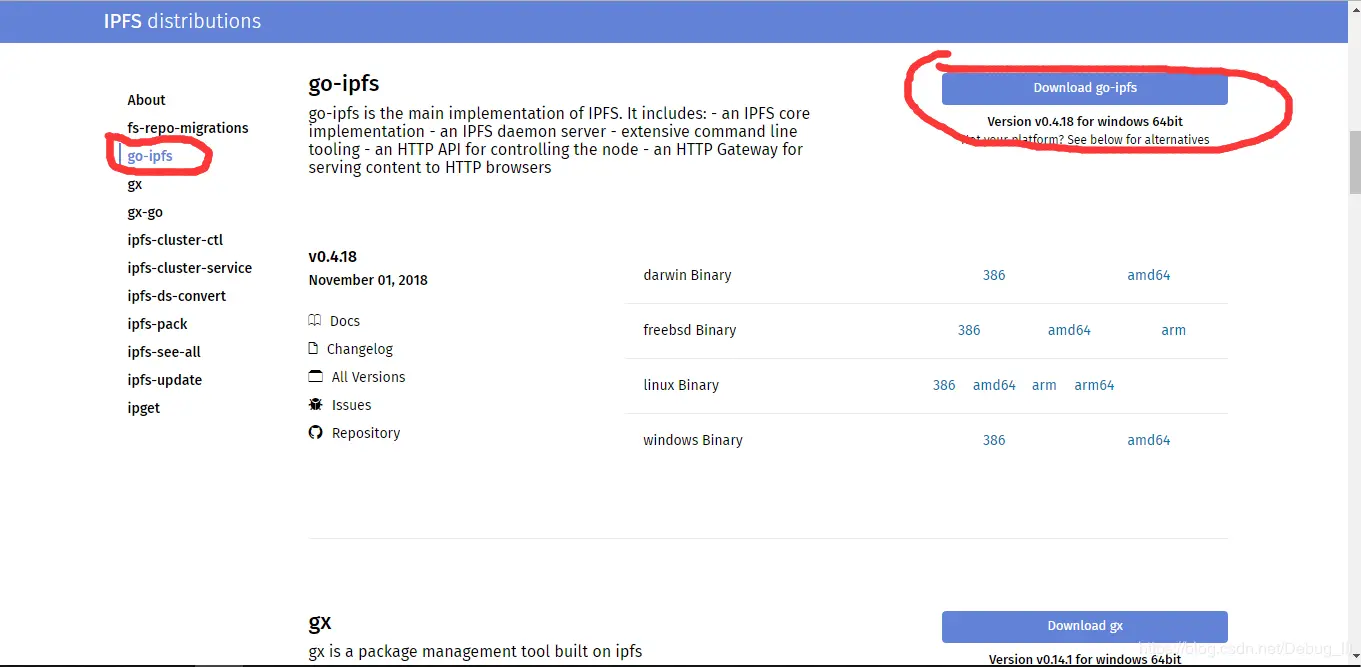Download linux Binary amd64 build

tap(994, 385)
